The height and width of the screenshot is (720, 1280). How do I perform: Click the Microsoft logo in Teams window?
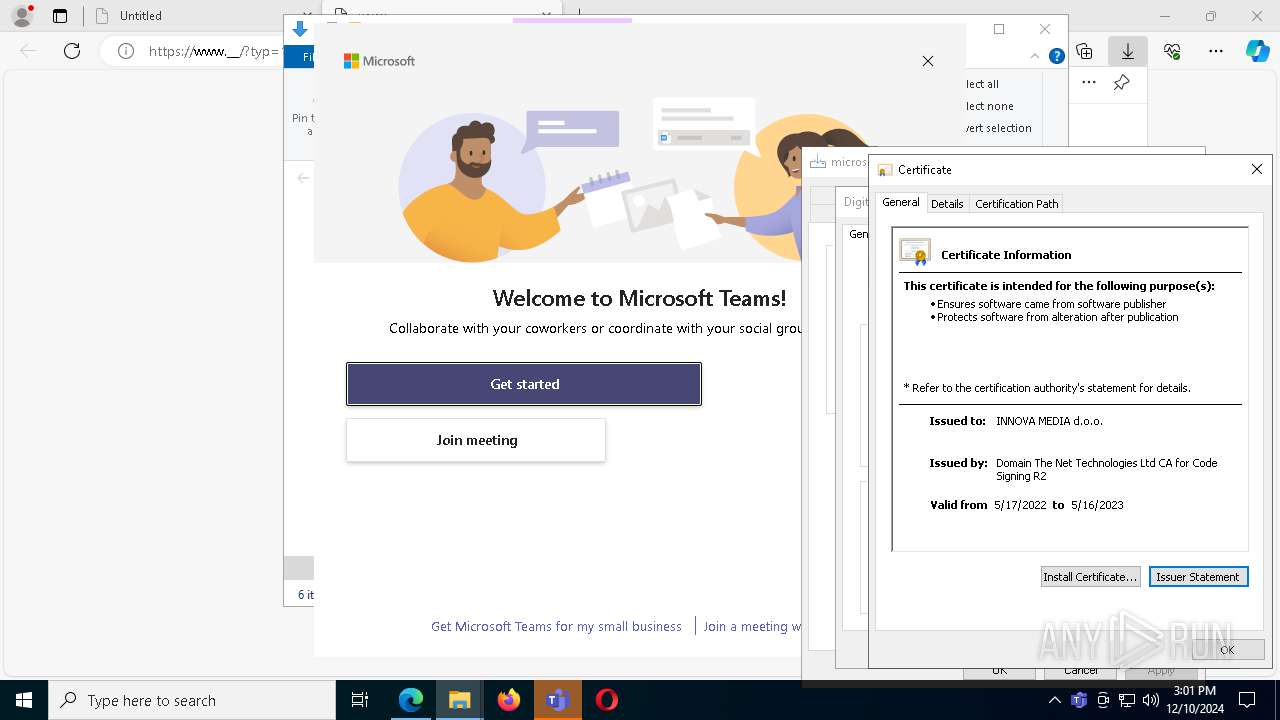tap(379, 61)
